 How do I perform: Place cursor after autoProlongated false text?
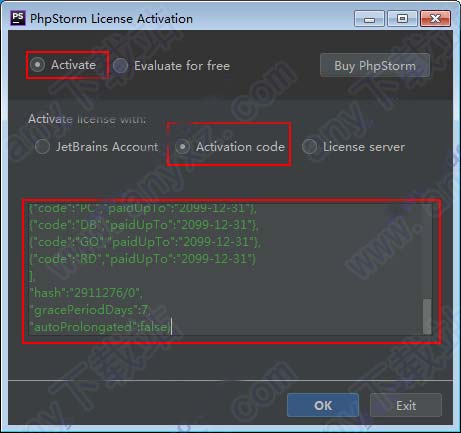[171, 327]
